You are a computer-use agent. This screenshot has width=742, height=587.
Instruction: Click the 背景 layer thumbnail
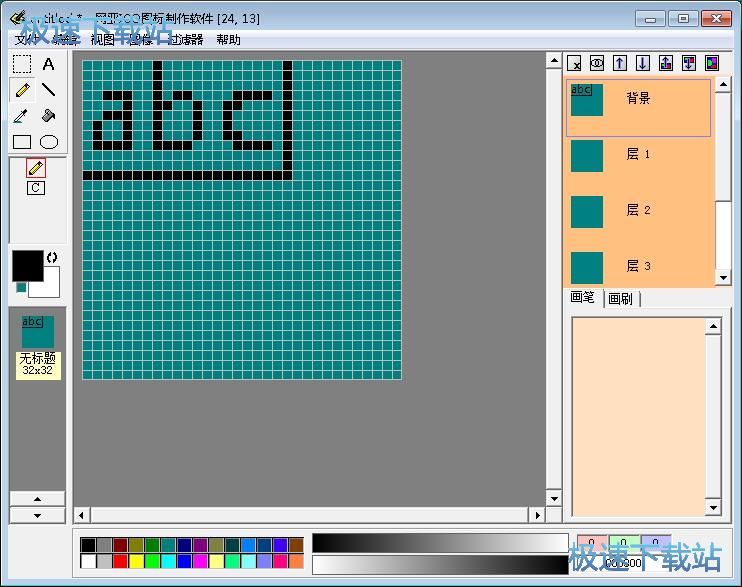587,100
